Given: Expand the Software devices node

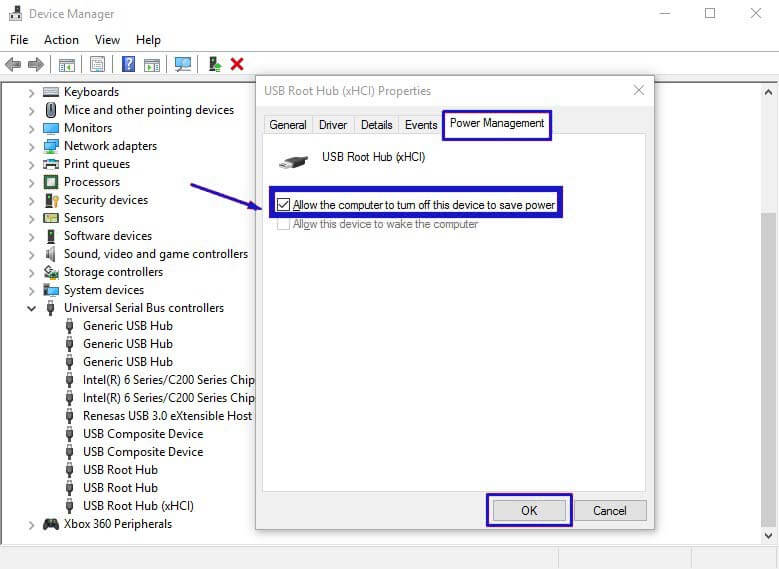Looking at the screenshot, I should click(x=31, y=237).
